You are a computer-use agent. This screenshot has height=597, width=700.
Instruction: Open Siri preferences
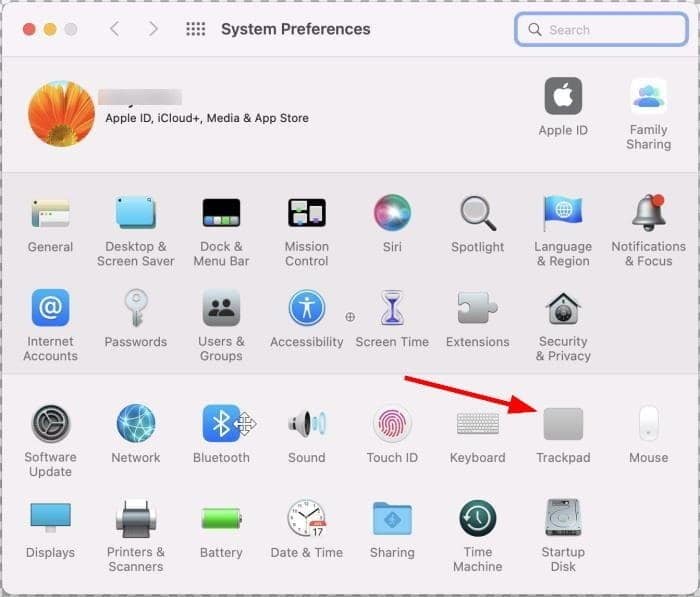(x=392, y=213)
